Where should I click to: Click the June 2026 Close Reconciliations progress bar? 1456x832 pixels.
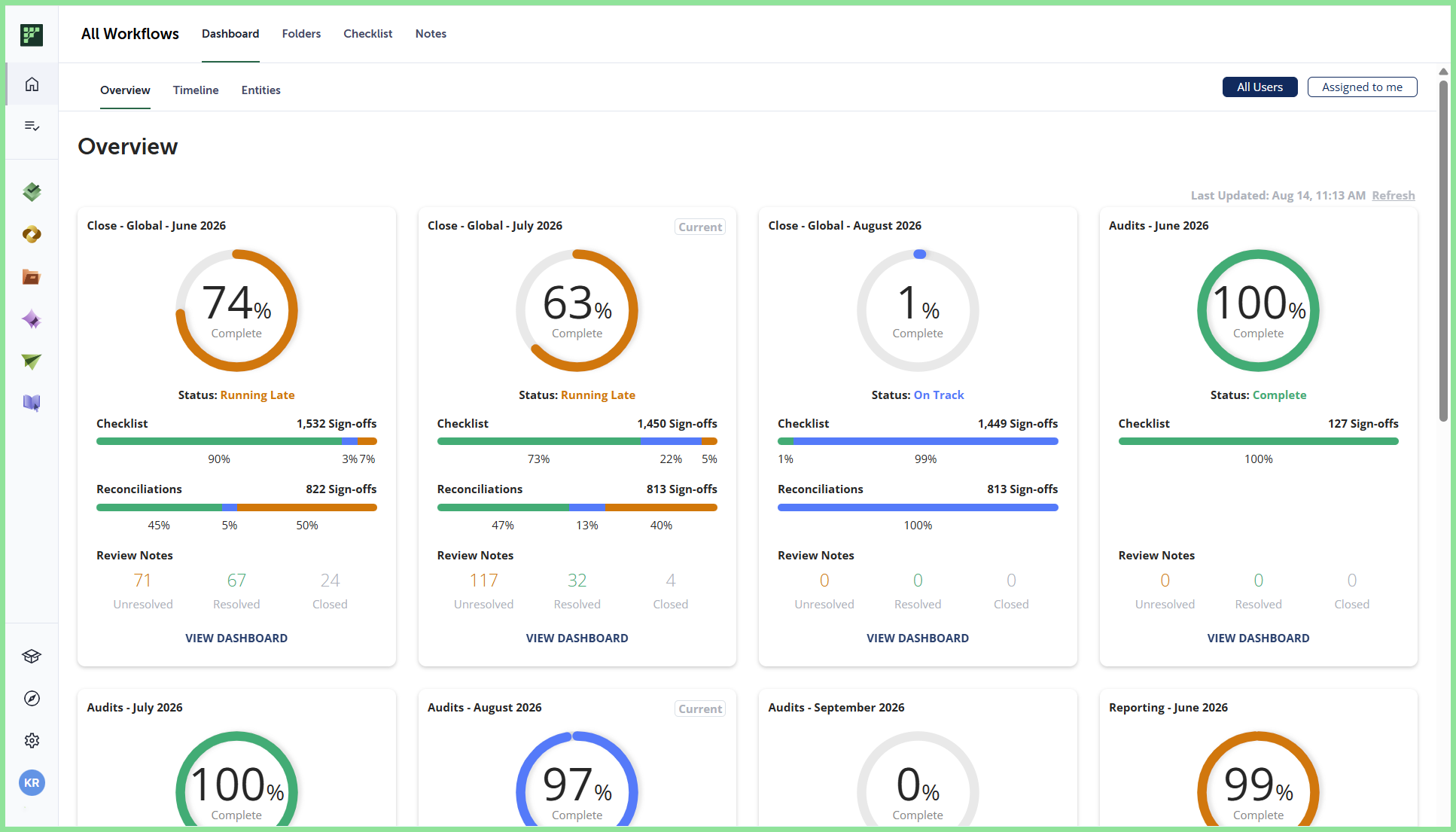(x=236, y=508)
